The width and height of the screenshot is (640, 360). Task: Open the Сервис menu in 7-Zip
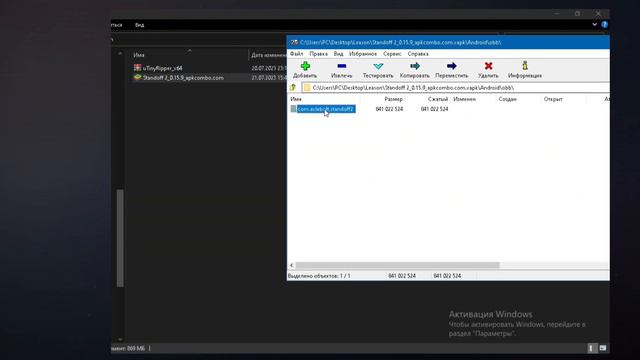[392, 53]
